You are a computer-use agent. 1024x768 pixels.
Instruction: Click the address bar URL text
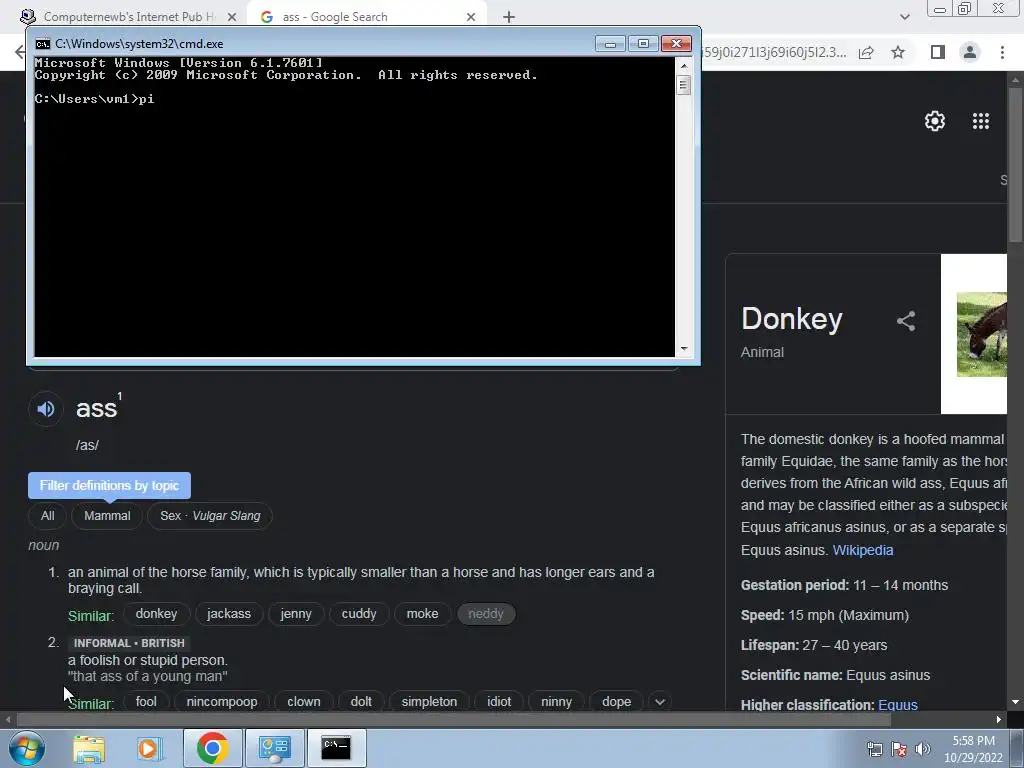[x=775, y=52]
